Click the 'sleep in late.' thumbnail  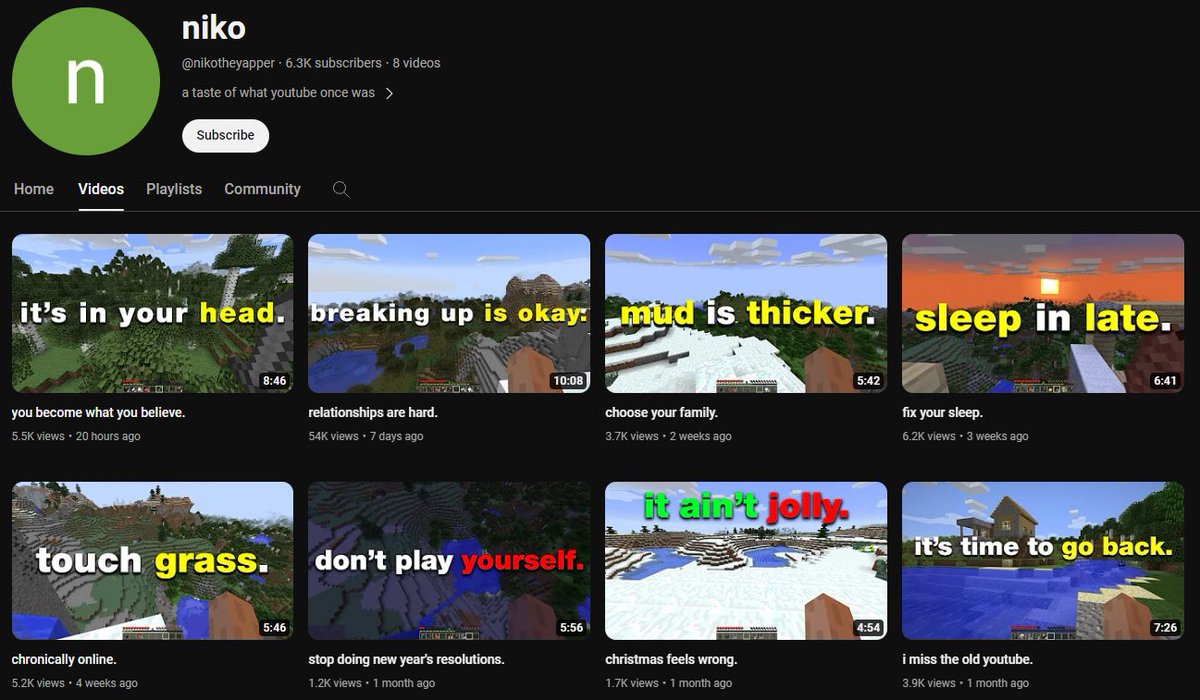point(1043,314)
